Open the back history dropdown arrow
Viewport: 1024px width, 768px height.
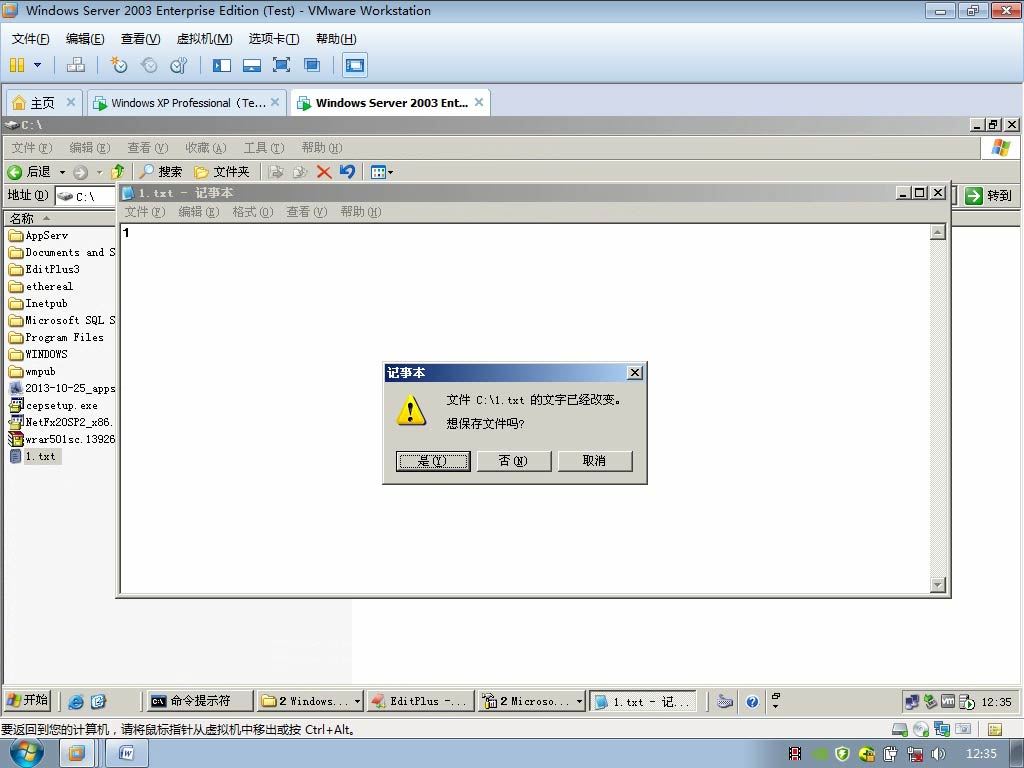click(x=62, y=172)
